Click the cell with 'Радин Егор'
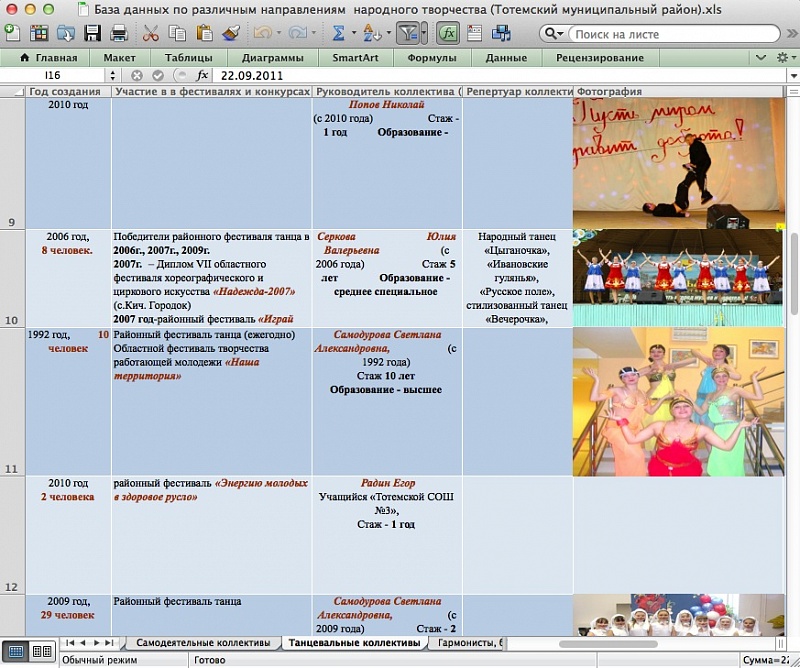The image size is (800, 668). 387,535
